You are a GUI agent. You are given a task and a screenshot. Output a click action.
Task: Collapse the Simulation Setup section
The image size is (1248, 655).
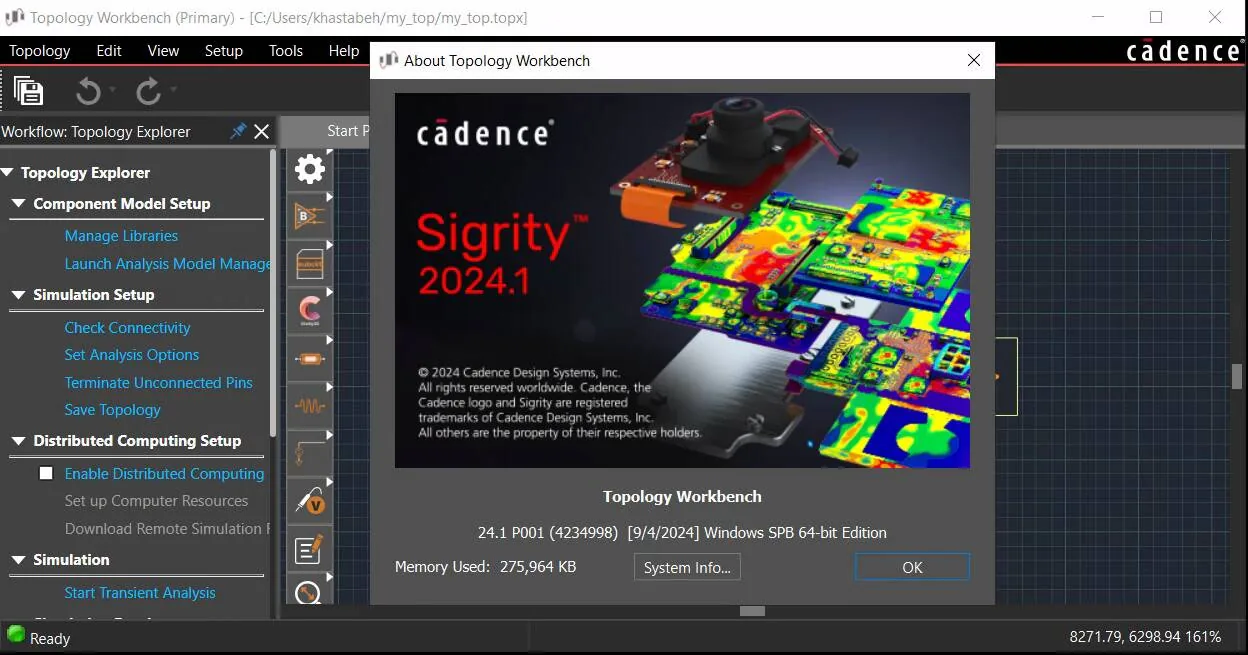18,295
